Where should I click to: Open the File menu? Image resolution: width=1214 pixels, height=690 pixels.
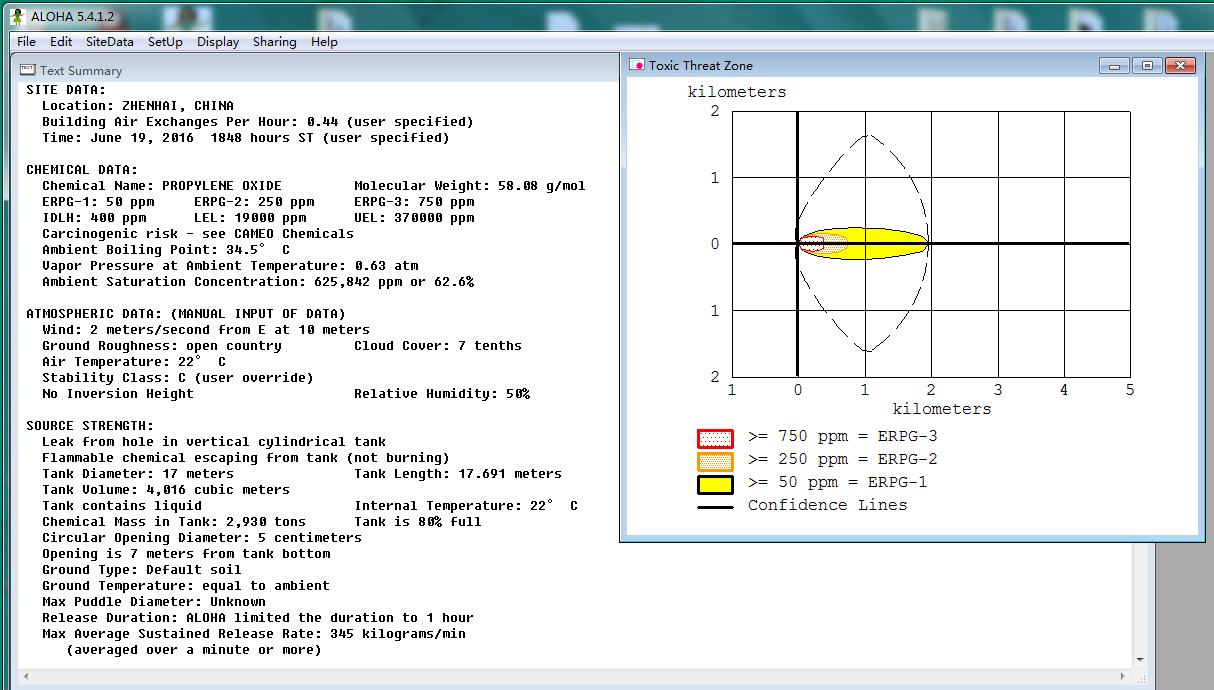[x=26, y=42]
